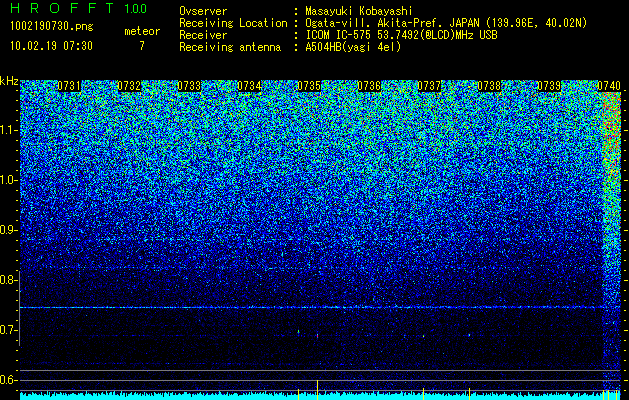Click the 0737 time label
Screen dimensions: 629x400
coord(429,86)
